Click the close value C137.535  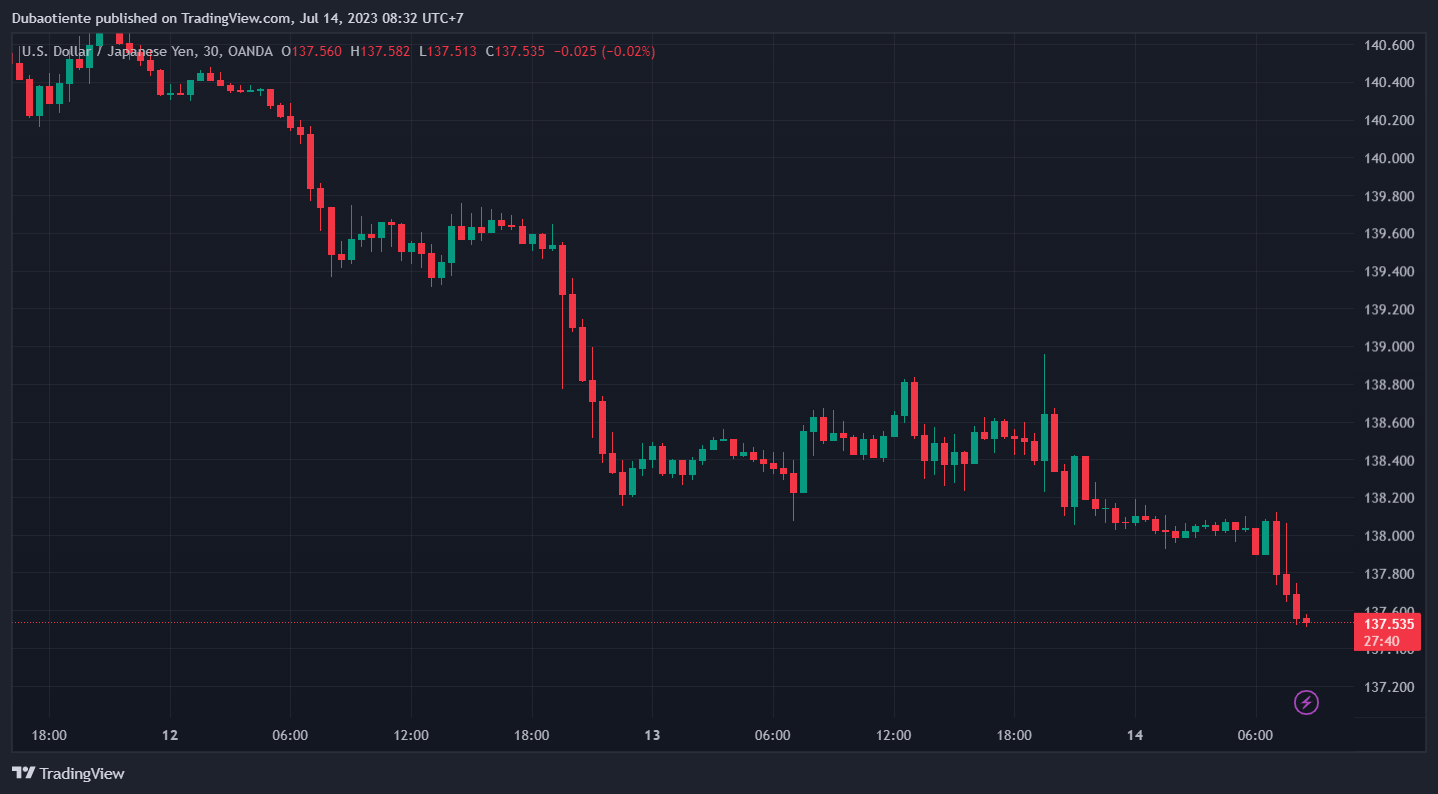tap(515, 51)
